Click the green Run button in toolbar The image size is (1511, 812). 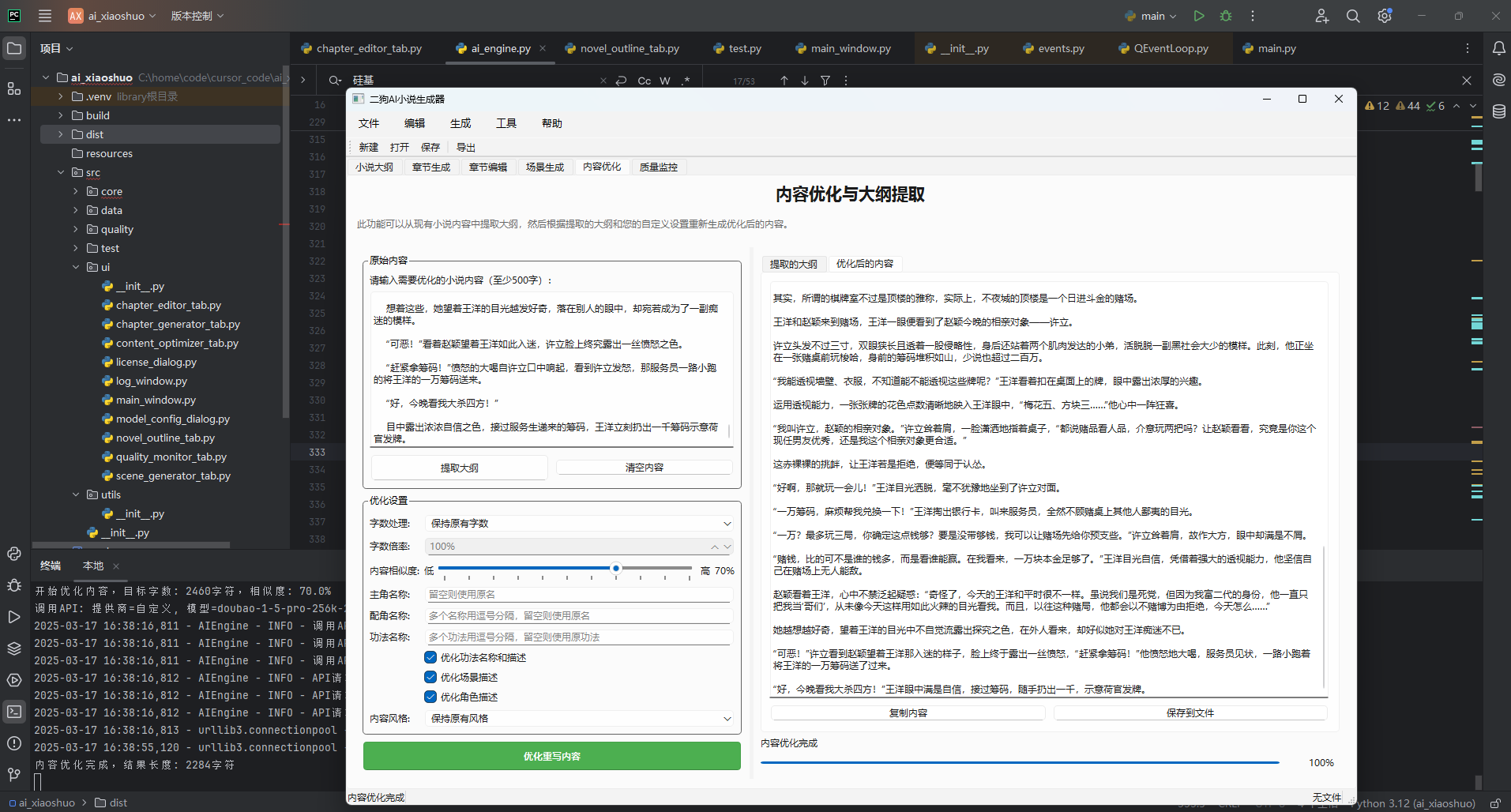tap(1199, 16)
